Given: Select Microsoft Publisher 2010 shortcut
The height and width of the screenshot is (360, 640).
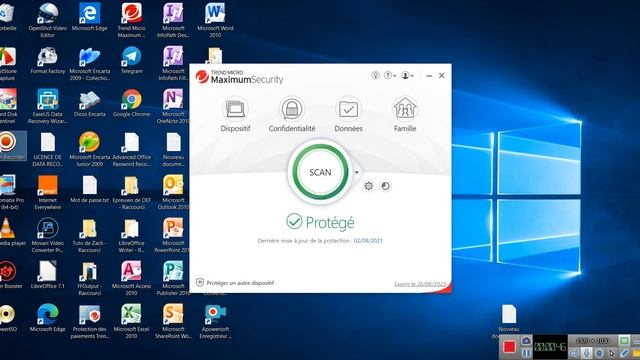Looking at the screenshot, I should coord(173,278).
